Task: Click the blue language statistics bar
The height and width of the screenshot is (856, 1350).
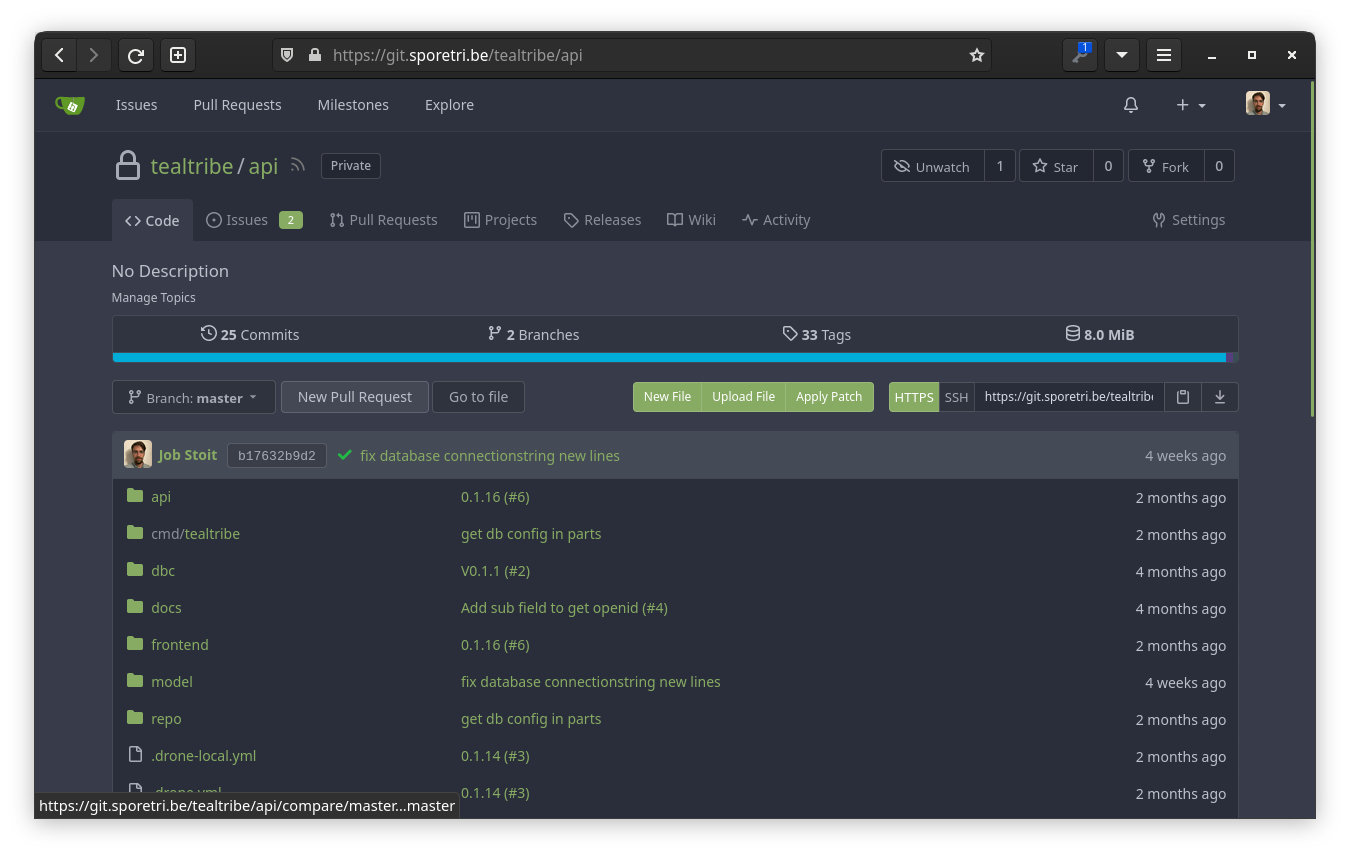Action: point(668,357)
